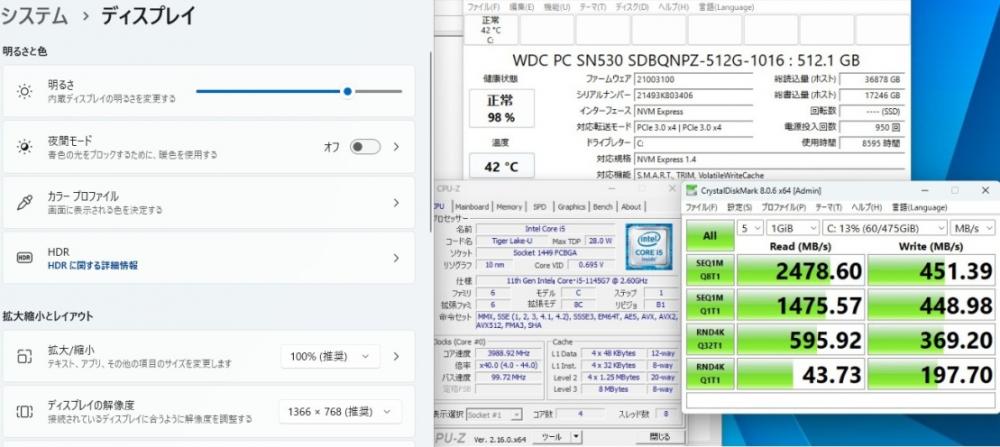Screen dimensions: 1000x447
Task: Open the 設定(S) menu in CrystalDiskMark
Action: 740,207
